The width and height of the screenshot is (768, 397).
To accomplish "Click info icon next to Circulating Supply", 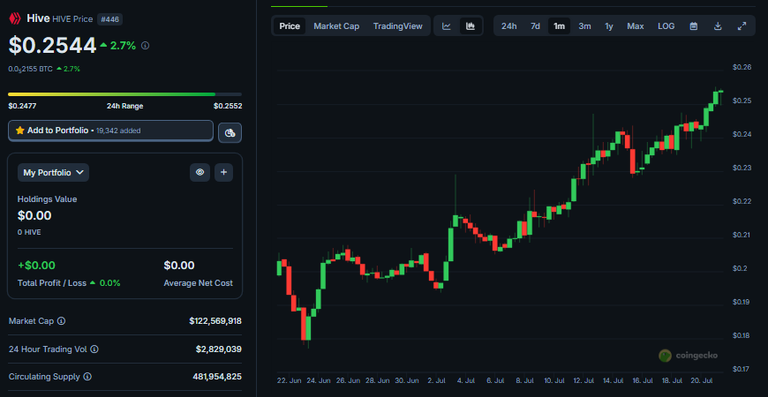I will (87, 376).
